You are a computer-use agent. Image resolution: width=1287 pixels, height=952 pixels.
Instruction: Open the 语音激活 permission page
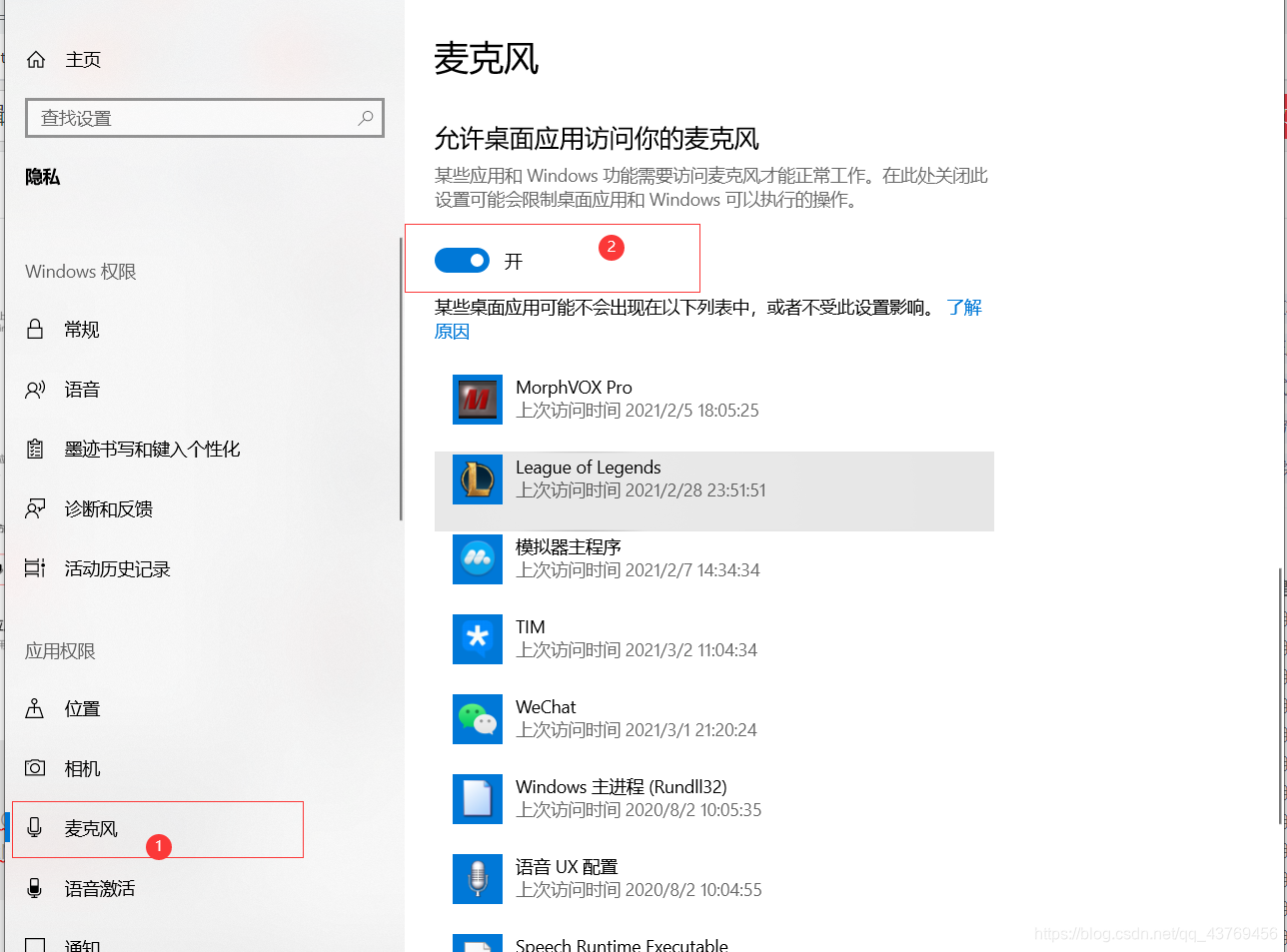100,889
